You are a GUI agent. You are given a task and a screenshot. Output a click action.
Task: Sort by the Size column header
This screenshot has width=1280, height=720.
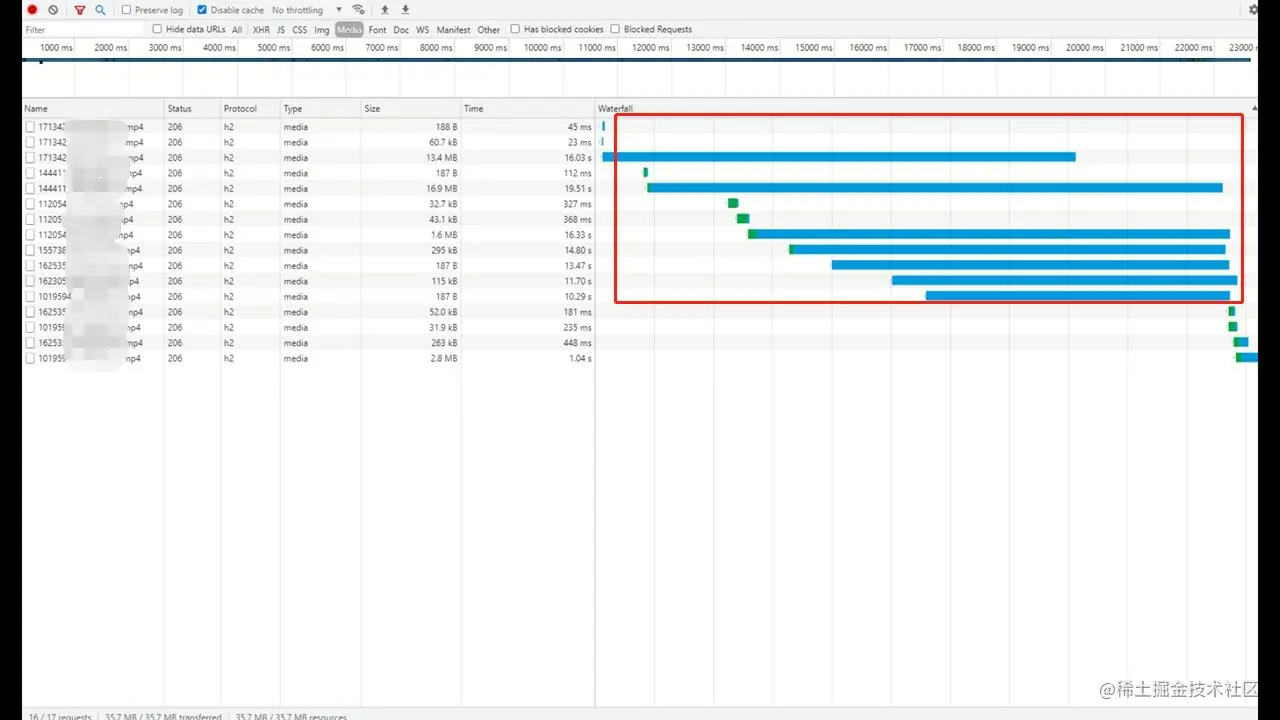(x=410, y=108)
